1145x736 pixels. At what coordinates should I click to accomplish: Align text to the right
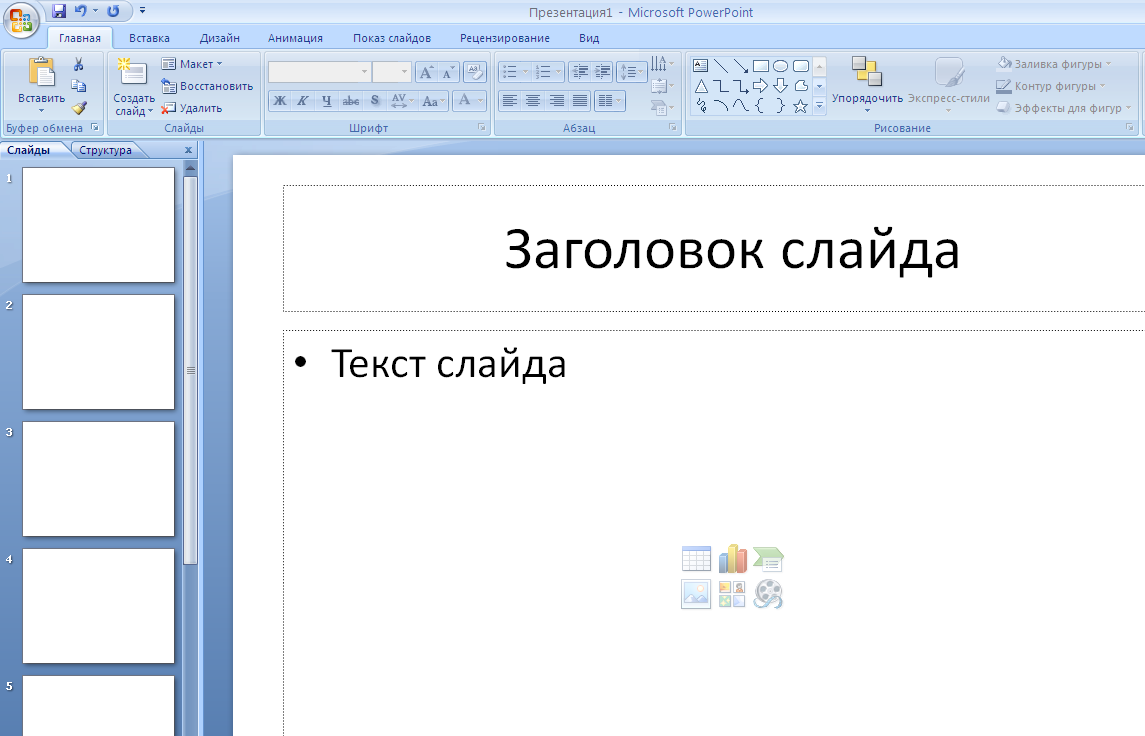(x=556, y=101)
